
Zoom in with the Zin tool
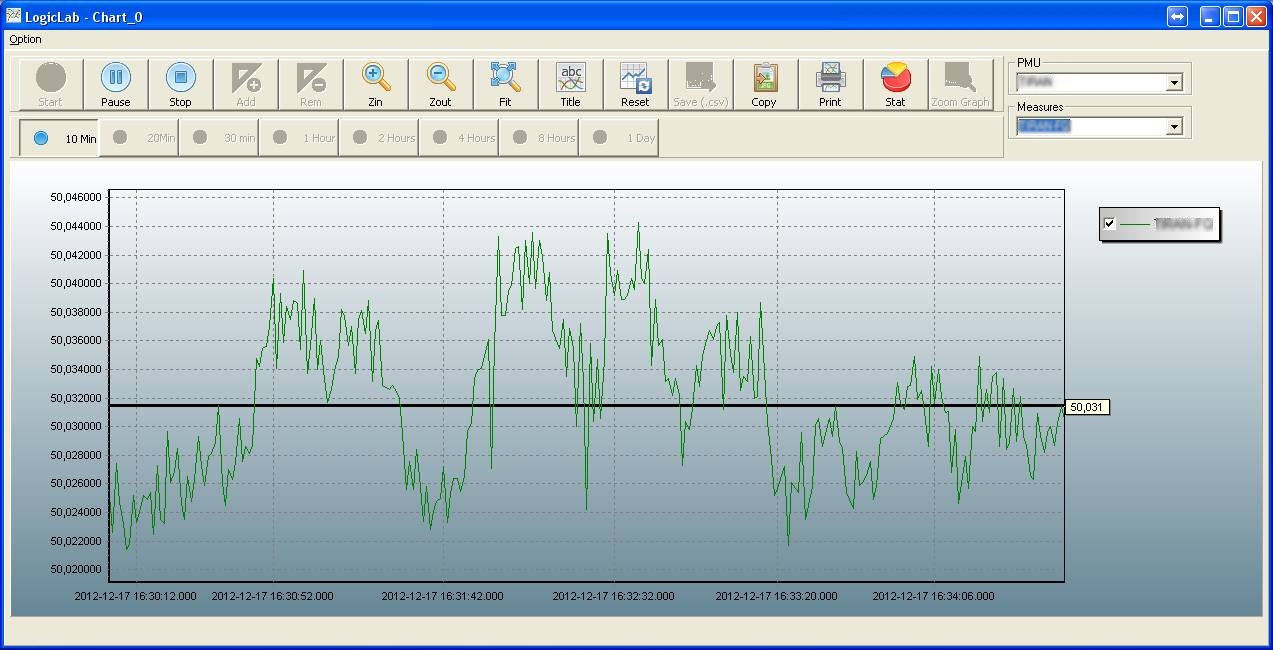pyautogui.click(x=375, y=84)
